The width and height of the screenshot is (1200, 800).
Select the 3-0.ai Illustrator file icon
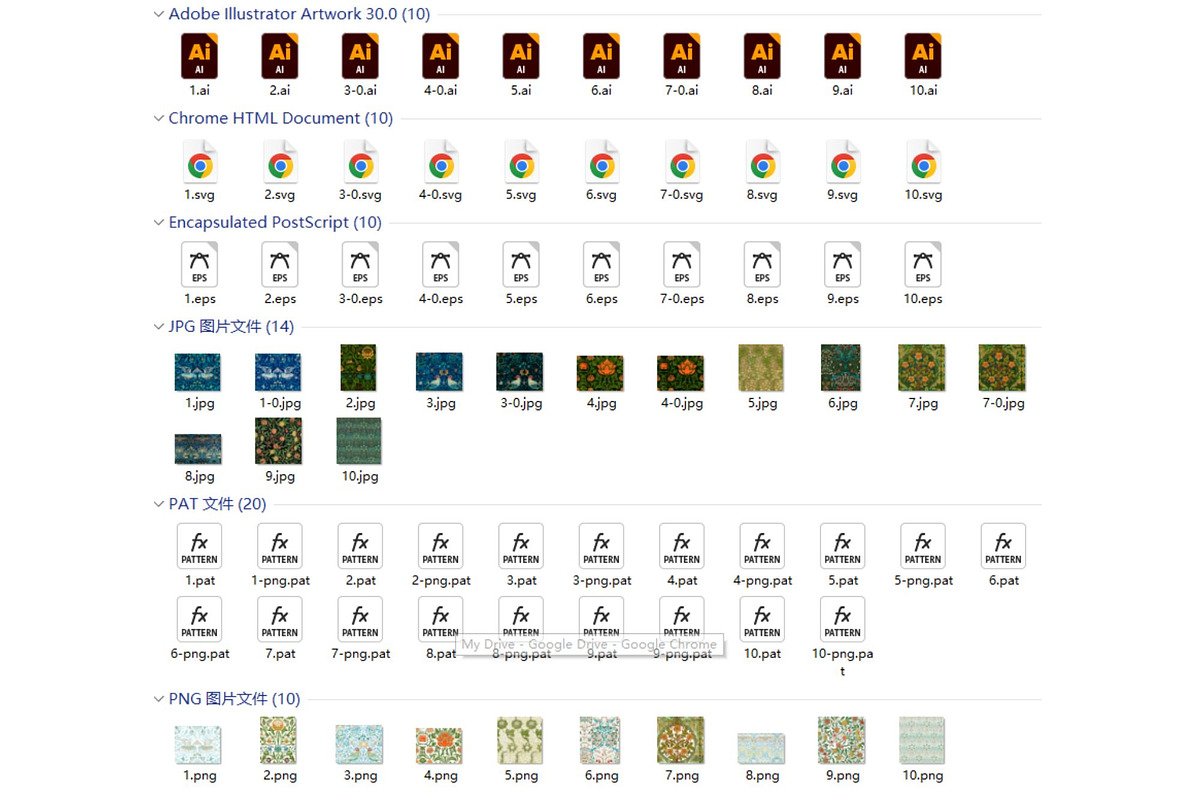360,56
